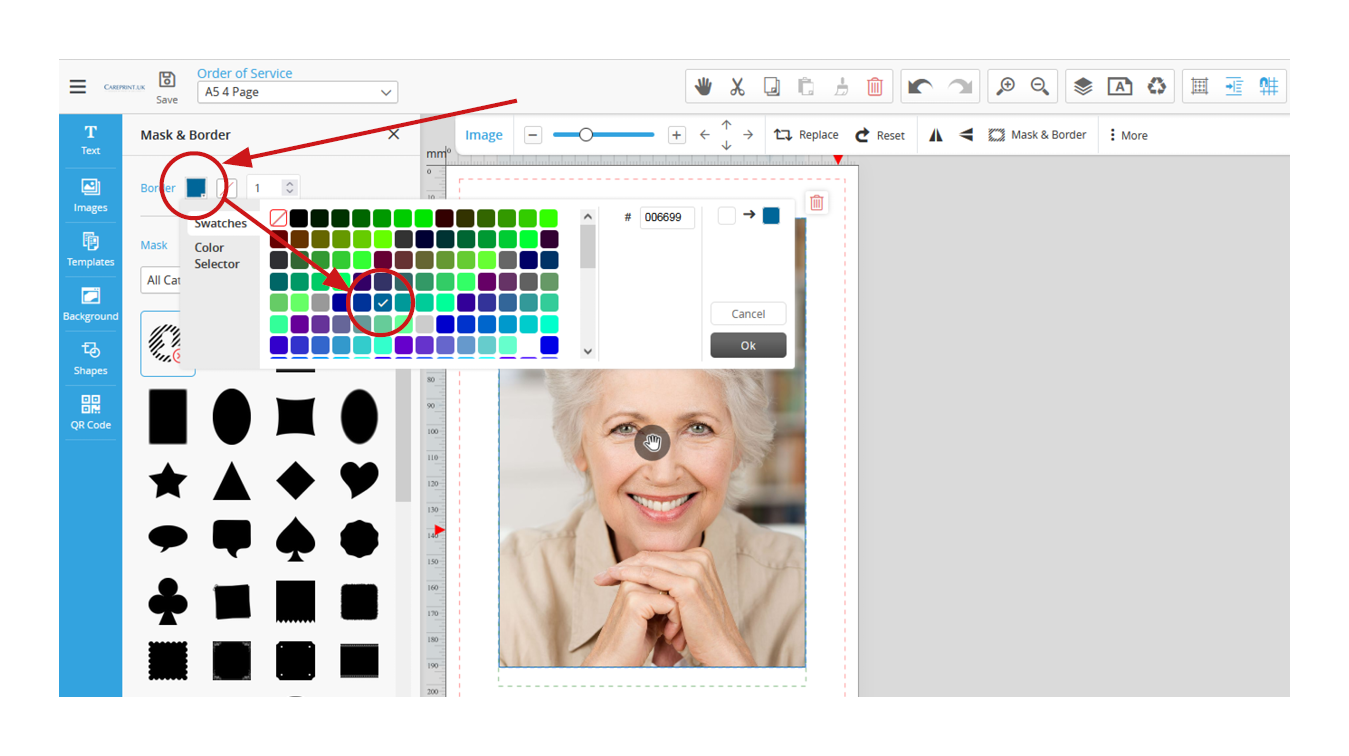Flip image horizontally with mirror icon
The height and width of the screenshot is (756, 1349).
(936, 135)
